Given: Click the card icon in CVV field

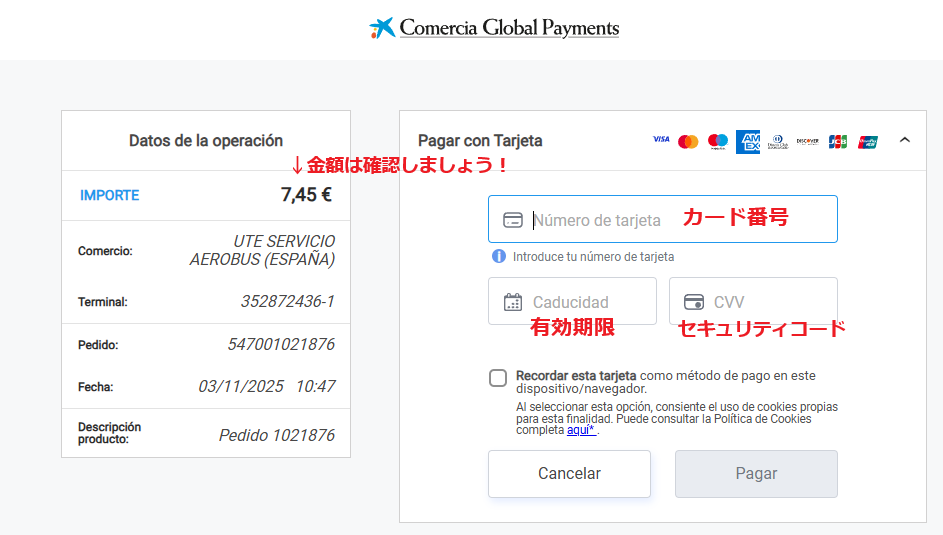Looking at the screenshot, I should (693, 302).
